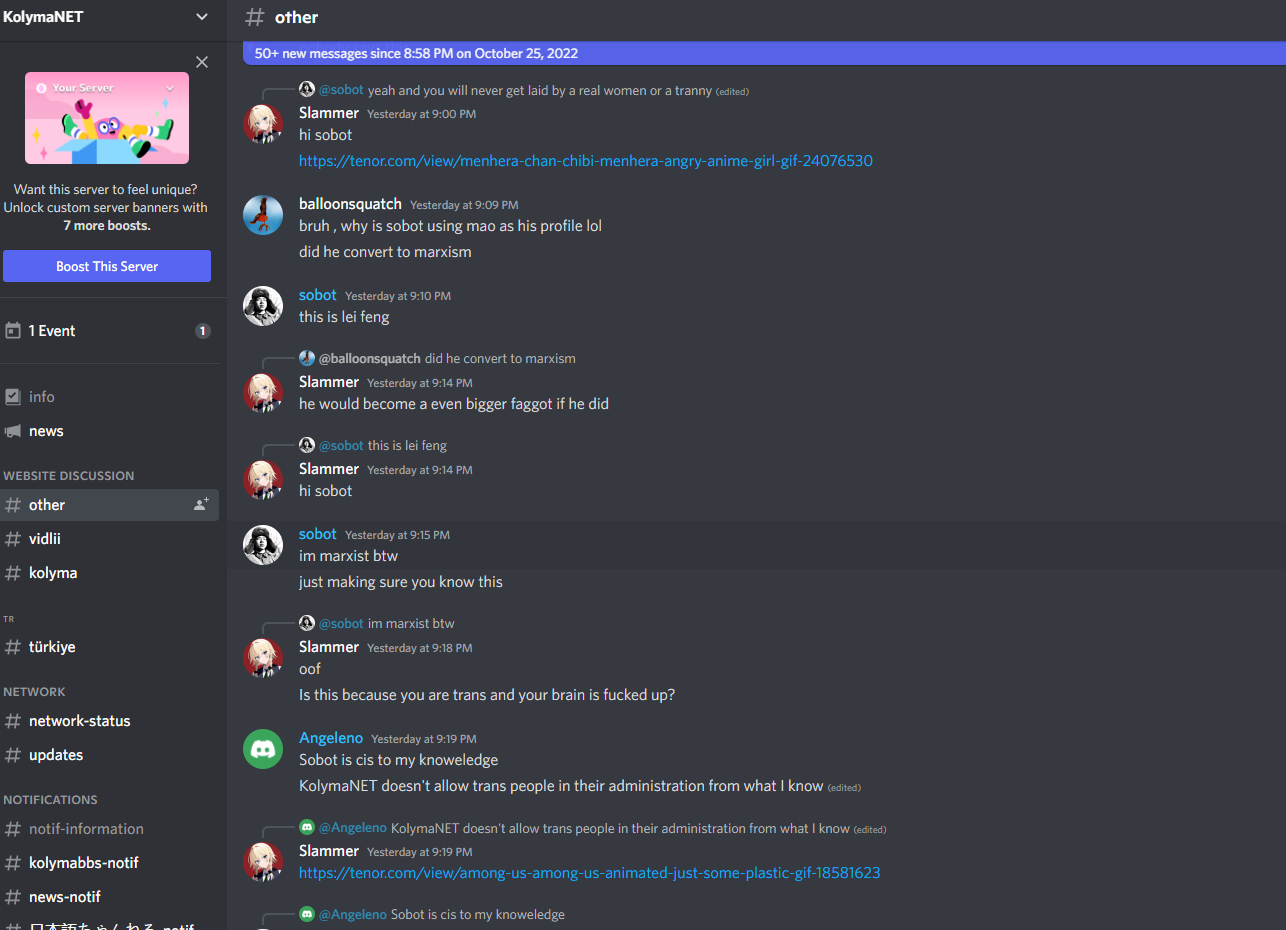Open the network-status channel
1286x930 pixels.
coord(108,721)
